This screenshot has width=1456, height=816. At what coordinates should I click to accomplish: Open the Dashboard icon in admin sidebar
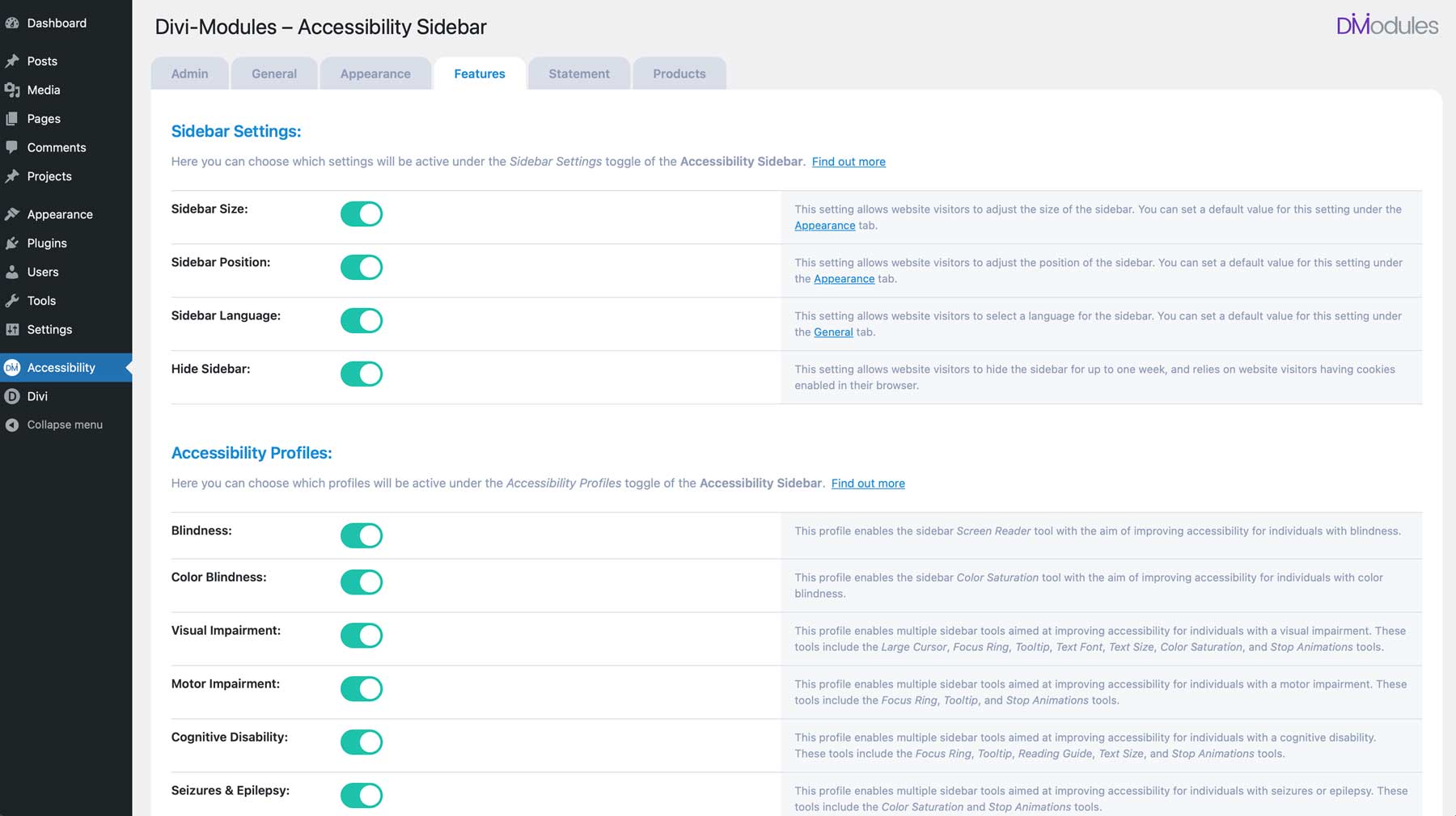12,23
